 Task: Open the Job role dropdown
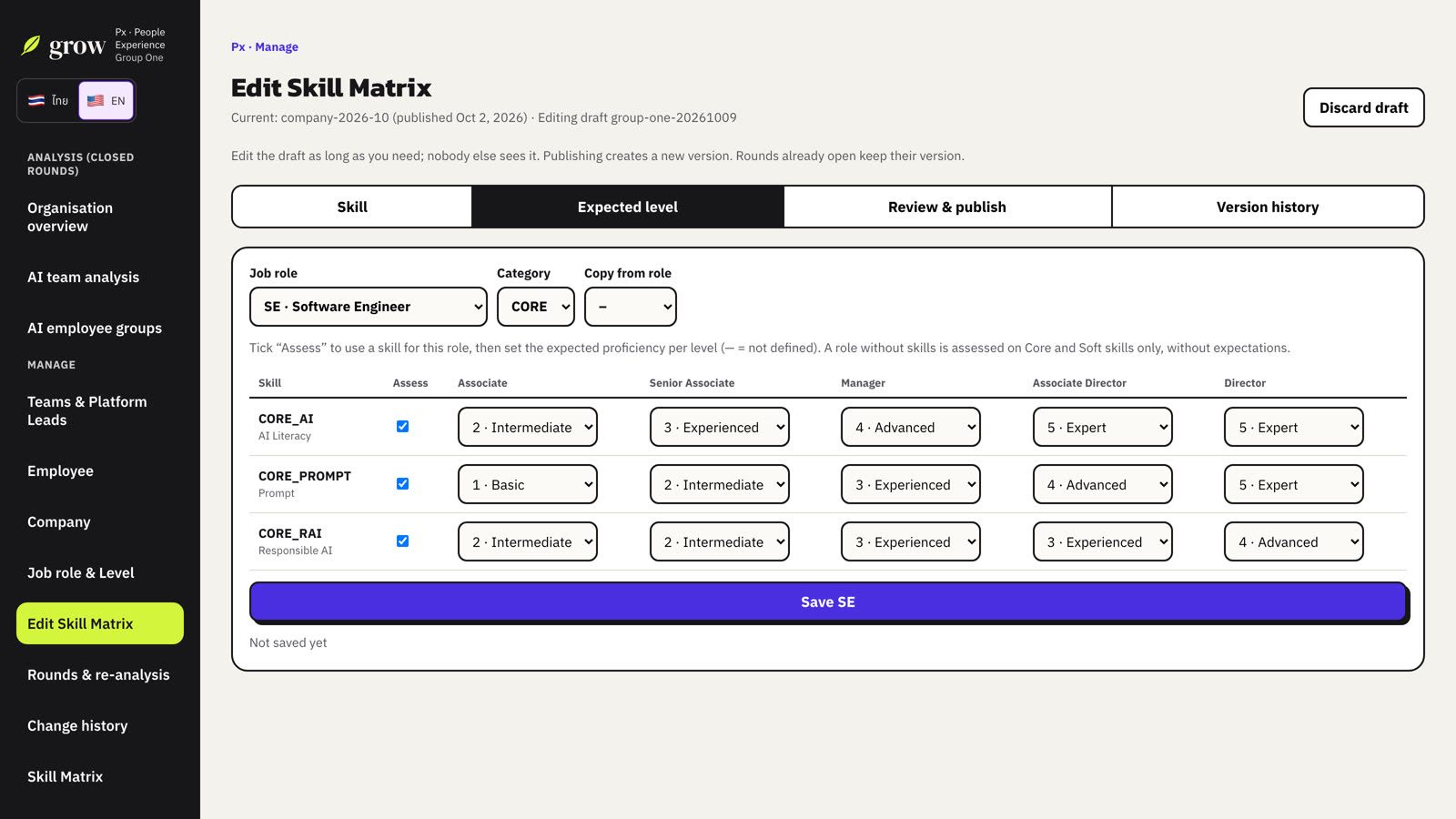369,307
